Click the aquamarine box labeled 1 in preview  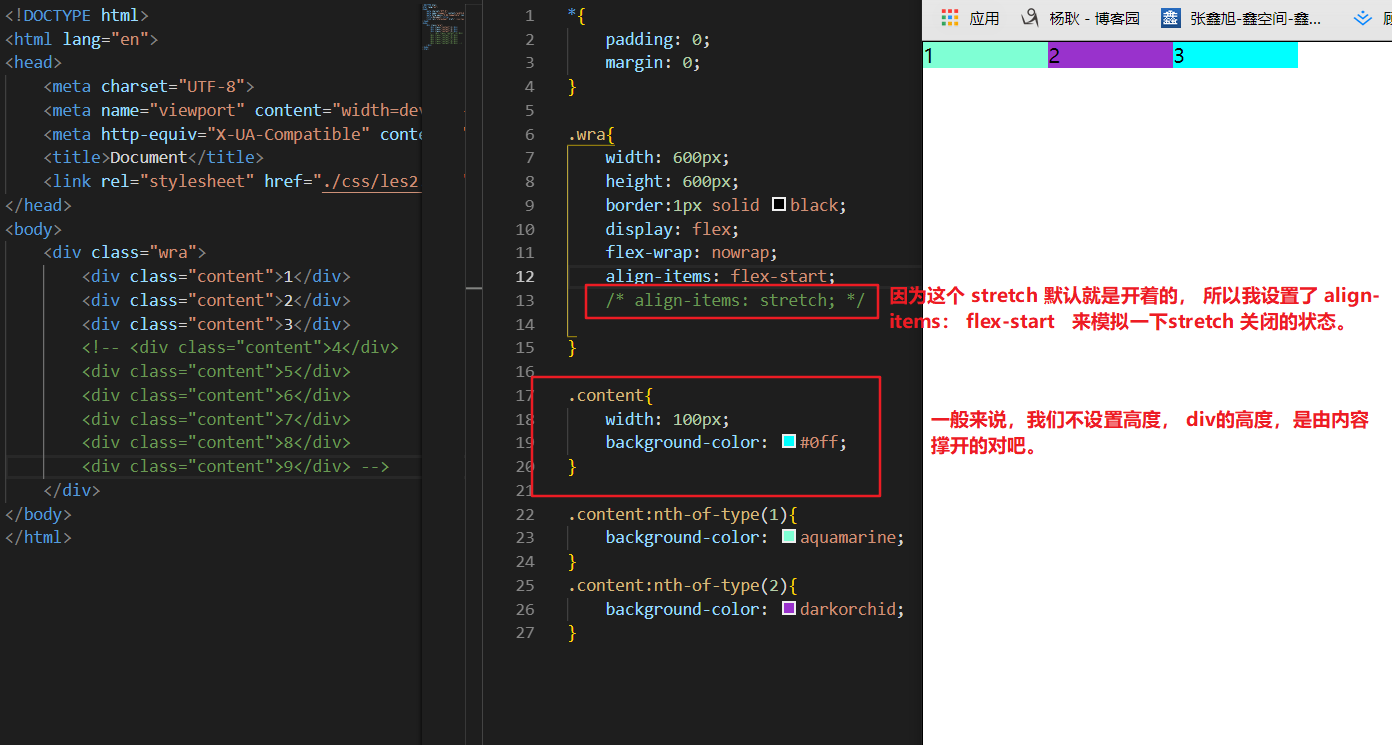pyautogui.click(x=984, y=56)
